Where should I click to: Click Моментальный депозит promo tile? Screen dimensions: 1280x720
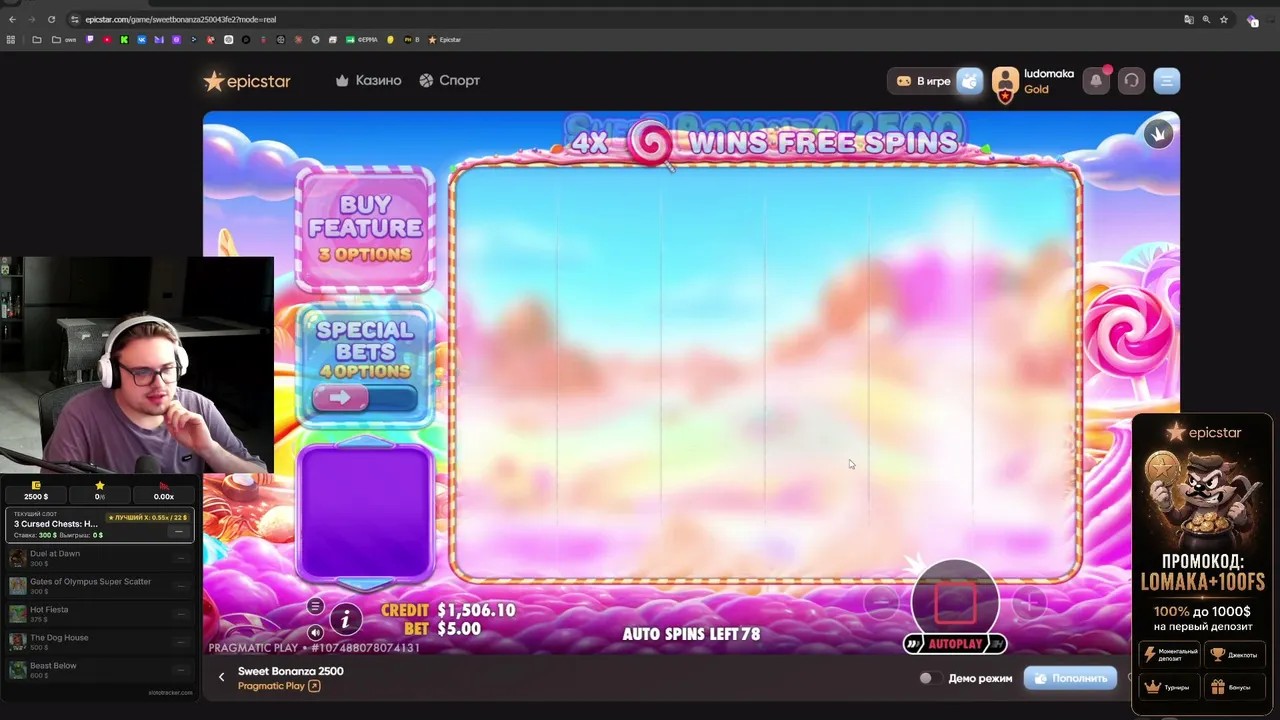1170,654
